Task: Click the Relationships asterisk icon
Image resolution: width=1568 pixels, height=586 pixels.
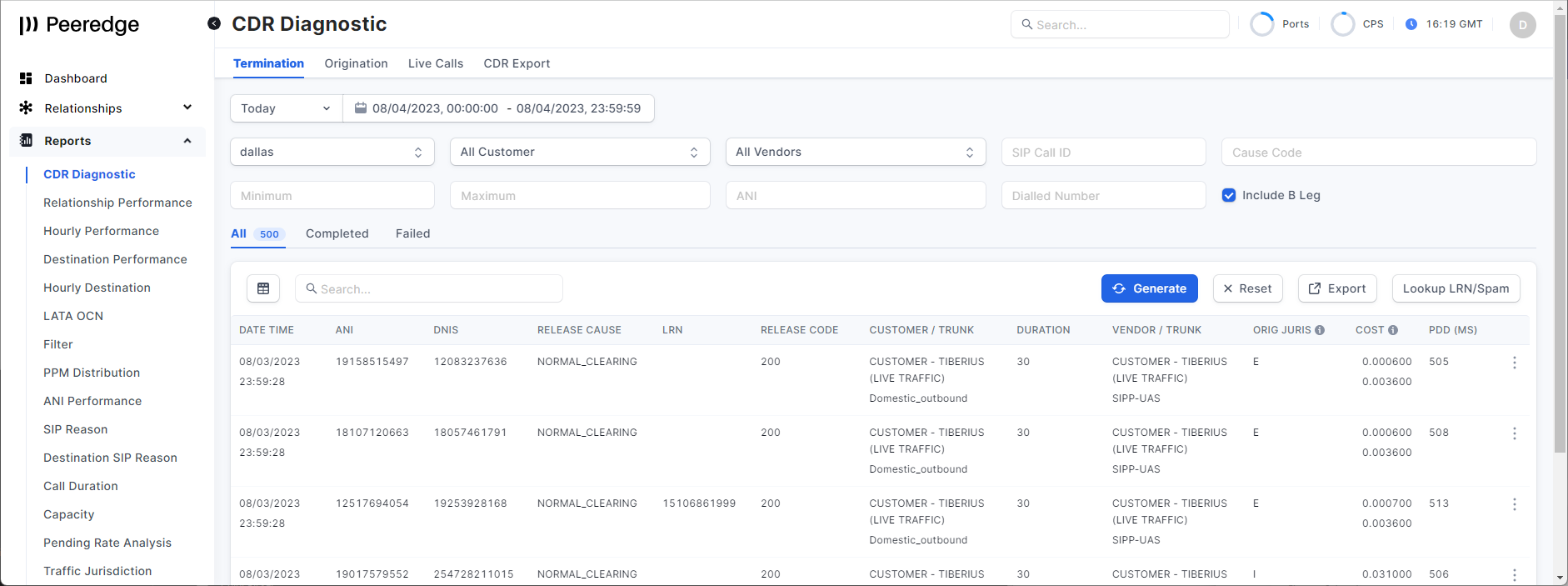Action: pyautogui.click(x=26, y=108)
